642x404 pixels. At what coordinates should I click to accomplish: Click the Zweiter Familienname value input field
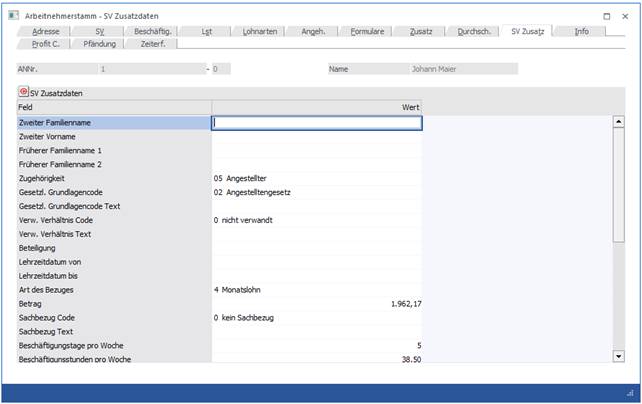[x=316, y=123]
